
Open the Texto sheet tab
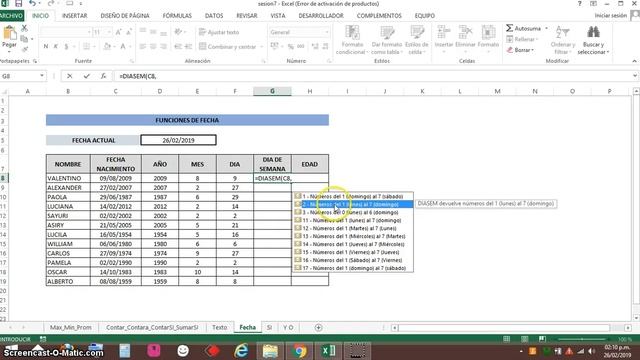point(219,327)
